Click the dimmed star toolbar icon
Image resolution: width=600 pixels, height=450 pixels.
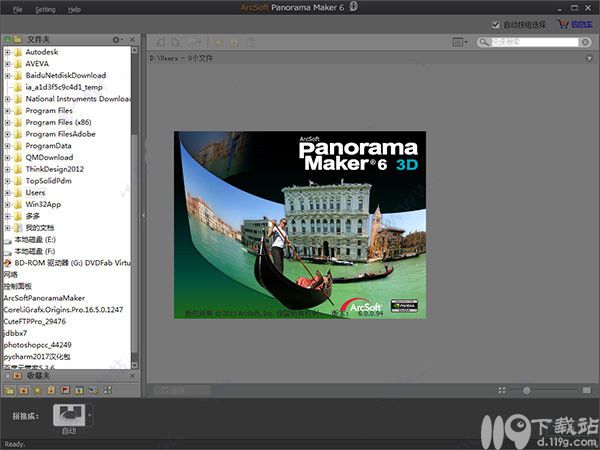pyautogui.click(x=218, y=42)
